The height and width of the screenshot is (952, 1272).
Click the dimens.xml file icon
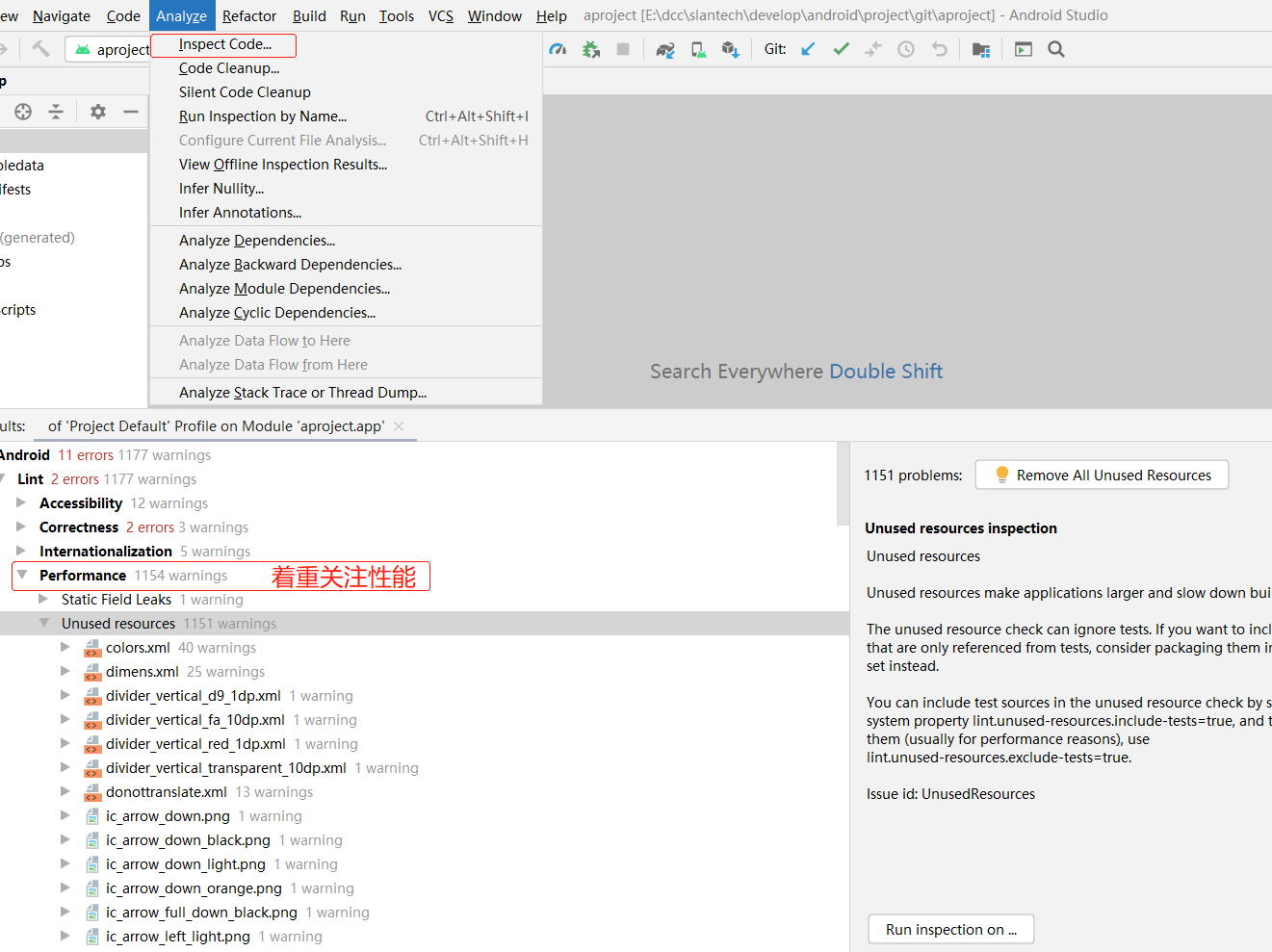tap(92, 672)
